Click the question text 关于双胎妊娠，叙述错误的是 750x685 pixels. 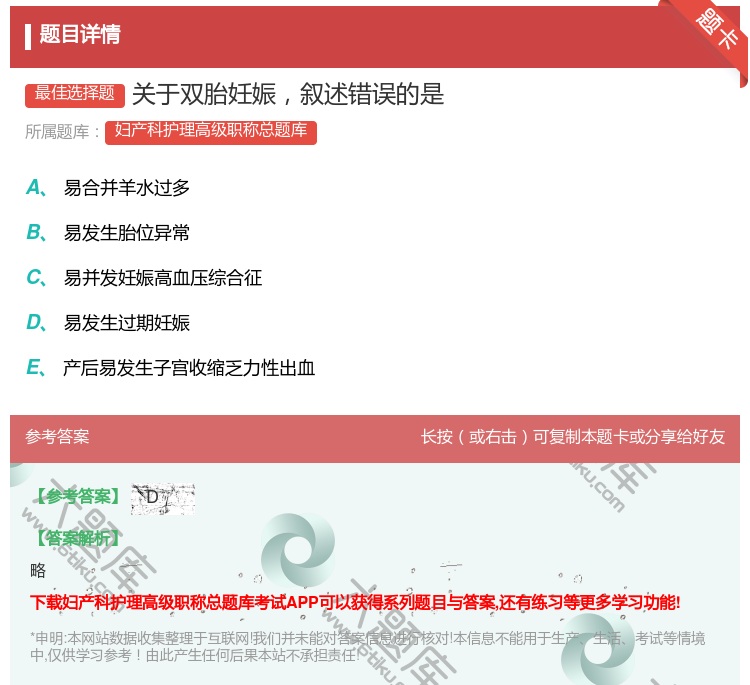point(288,94)
